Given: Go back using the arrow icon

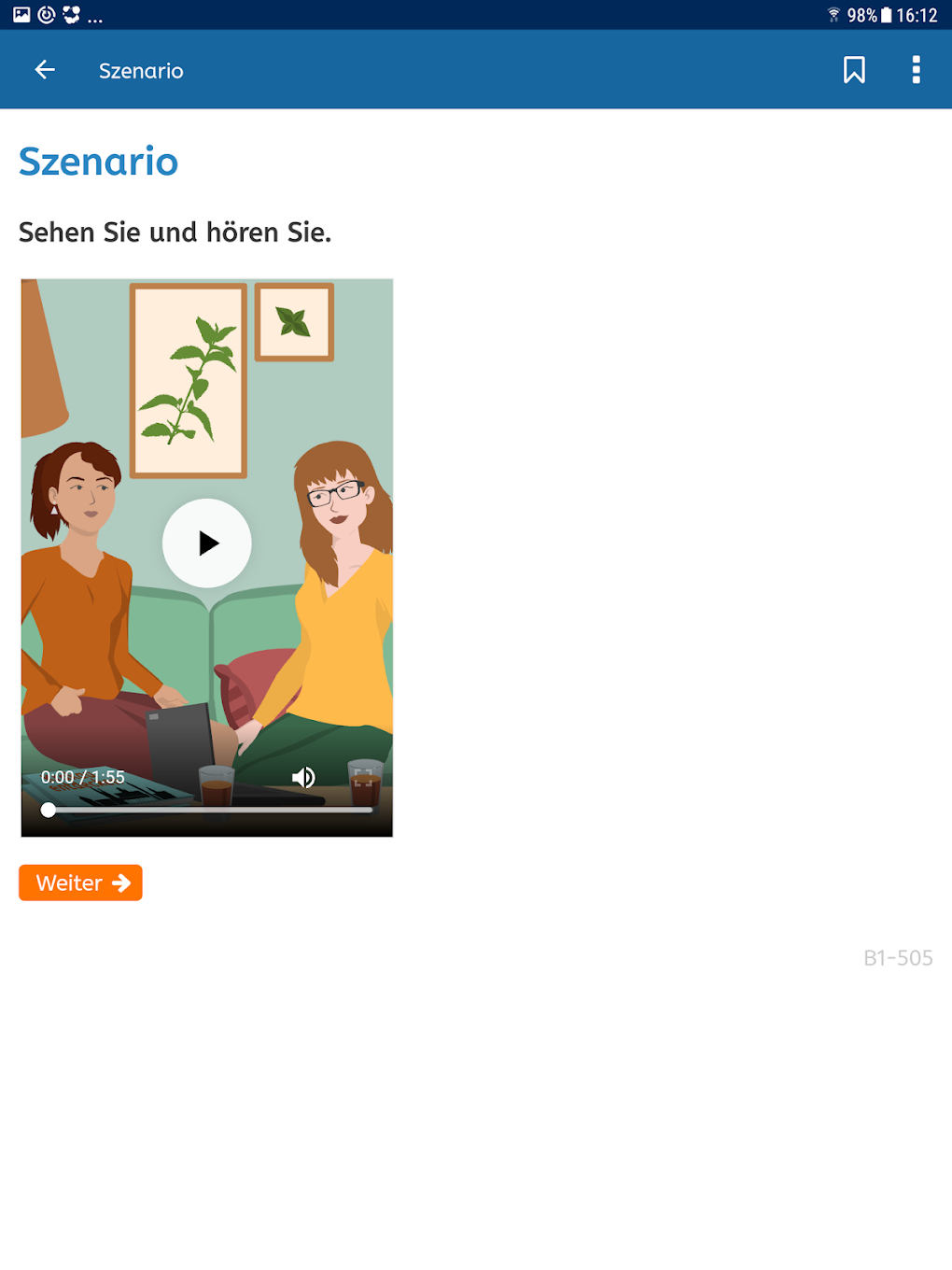Looking at the screenshot, I should [45, 70].
